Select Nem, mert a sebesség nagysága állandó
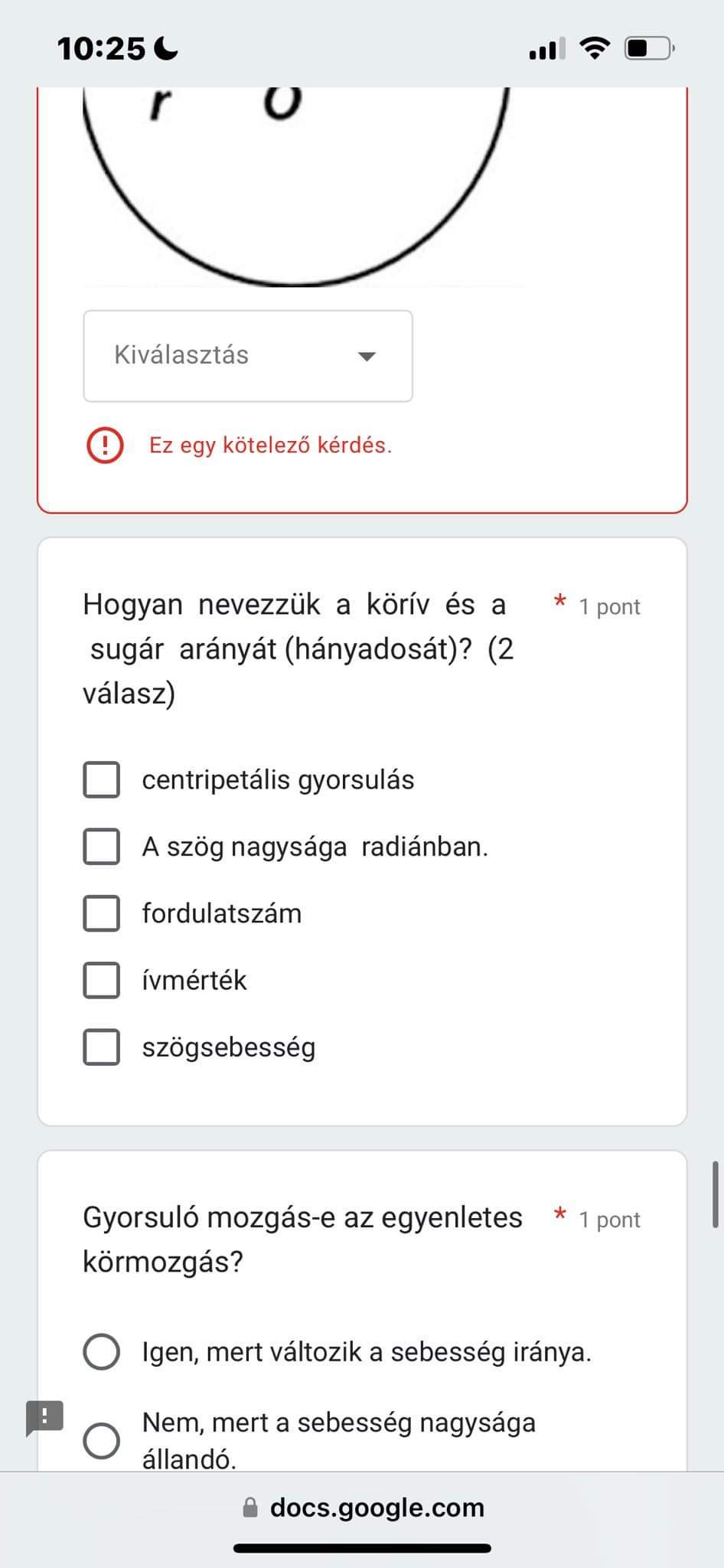724x1568 pixels. [101, 1441]
